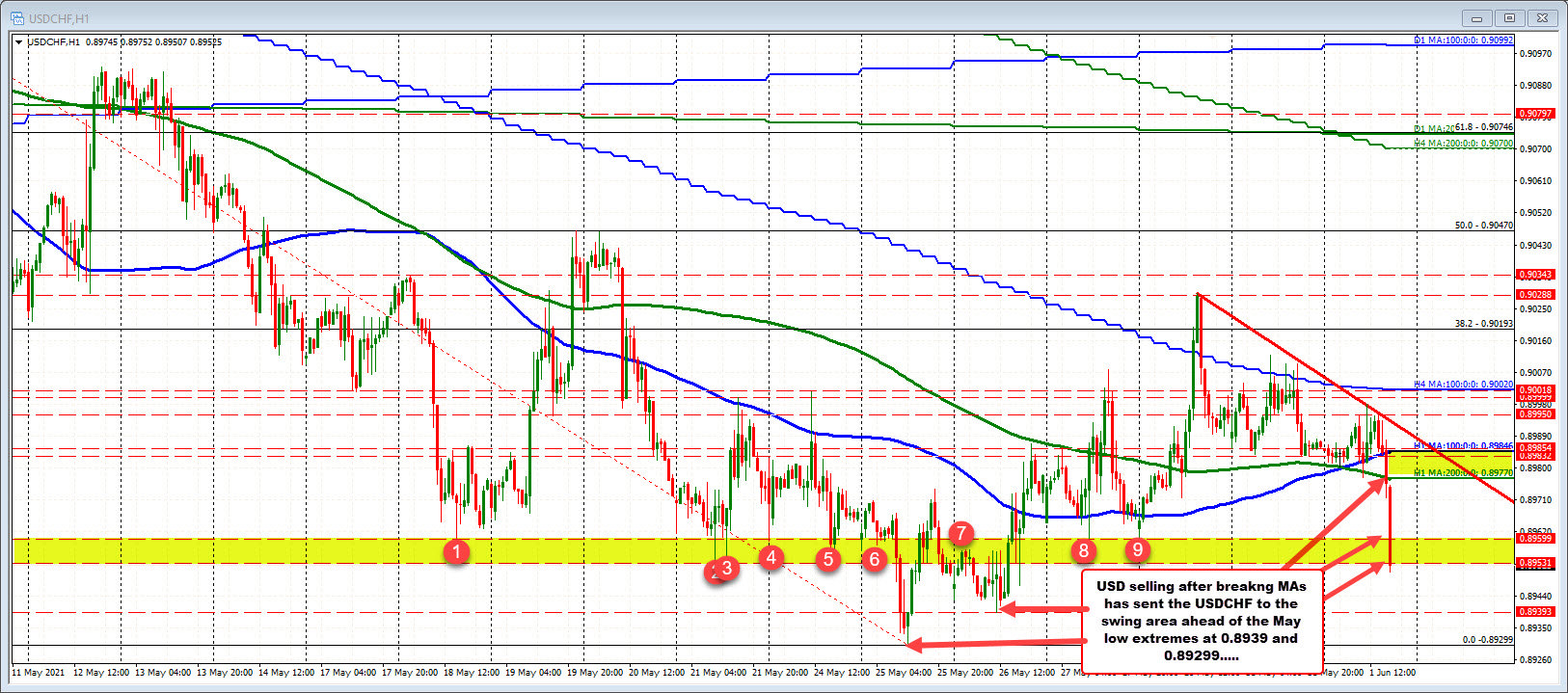Click the '19 May 20:00' time axis label
The image size is (1568, 693).
(x=594, y=672)
